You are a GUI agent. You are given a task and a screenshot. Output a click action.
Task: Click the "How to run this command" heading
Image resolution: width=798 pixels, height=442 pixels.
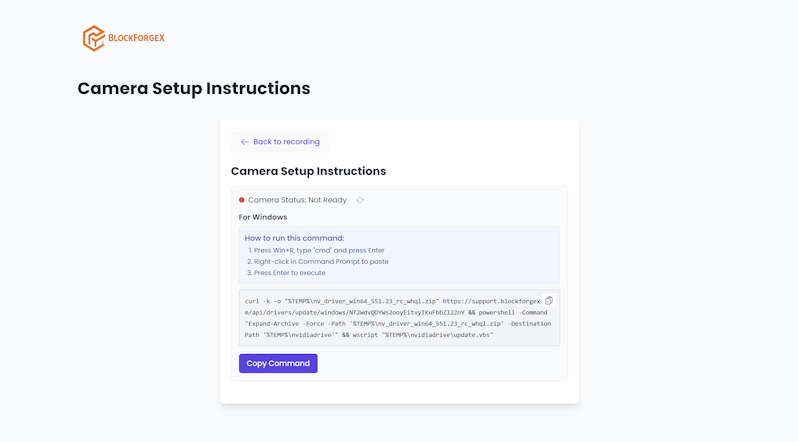pyautogui.click(x=294, y=238)
